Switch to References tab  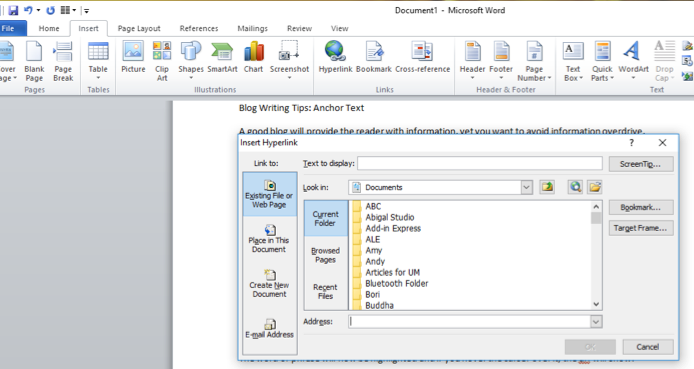tap(199, 28)
